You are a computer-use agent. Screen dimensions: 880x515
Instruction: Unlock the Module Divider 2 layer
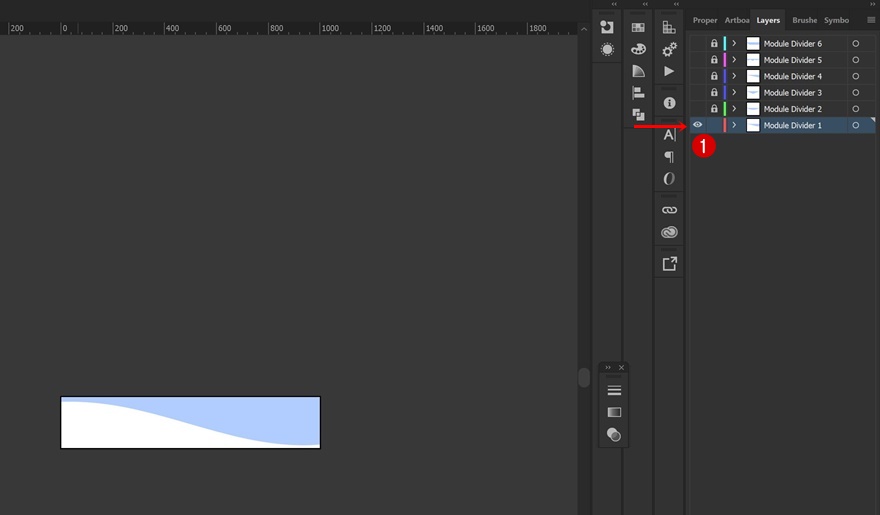[x=714, y=108]
